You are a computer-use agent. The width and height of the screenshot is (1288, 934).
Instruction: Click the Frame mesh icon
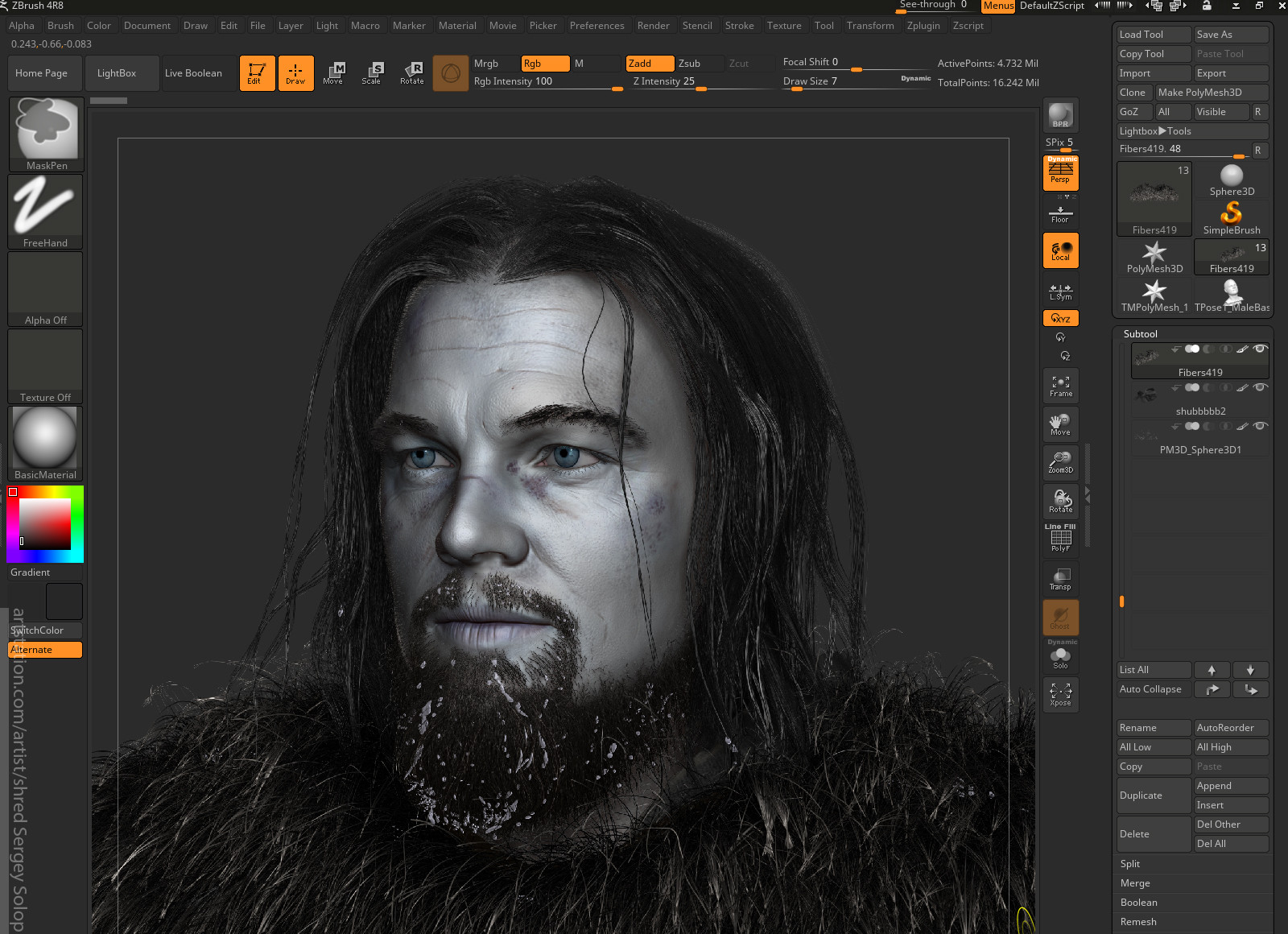[x=1061, y=386]
